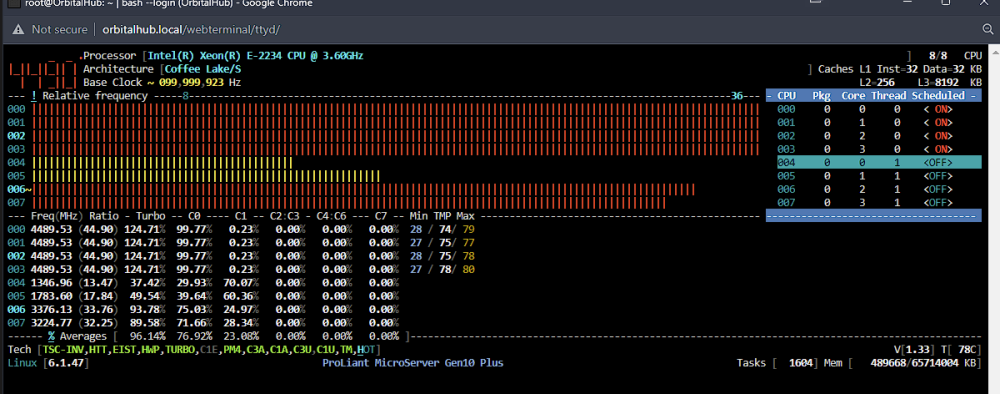Click the PM4 technology flag
Viewport: 1000px width, 394px height.
232,349
